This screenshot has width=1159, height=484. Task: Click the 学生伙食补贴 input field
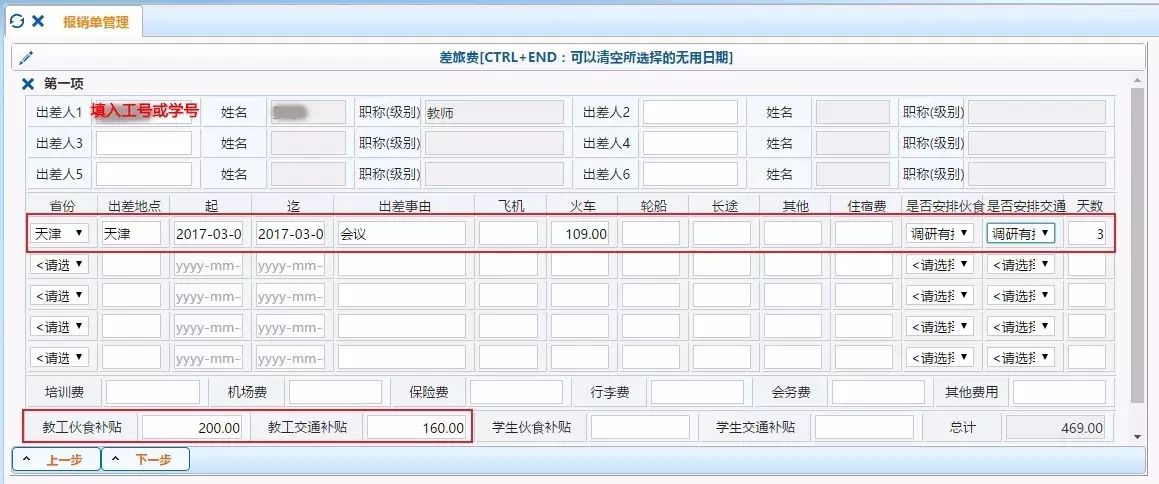coord(640,427)
